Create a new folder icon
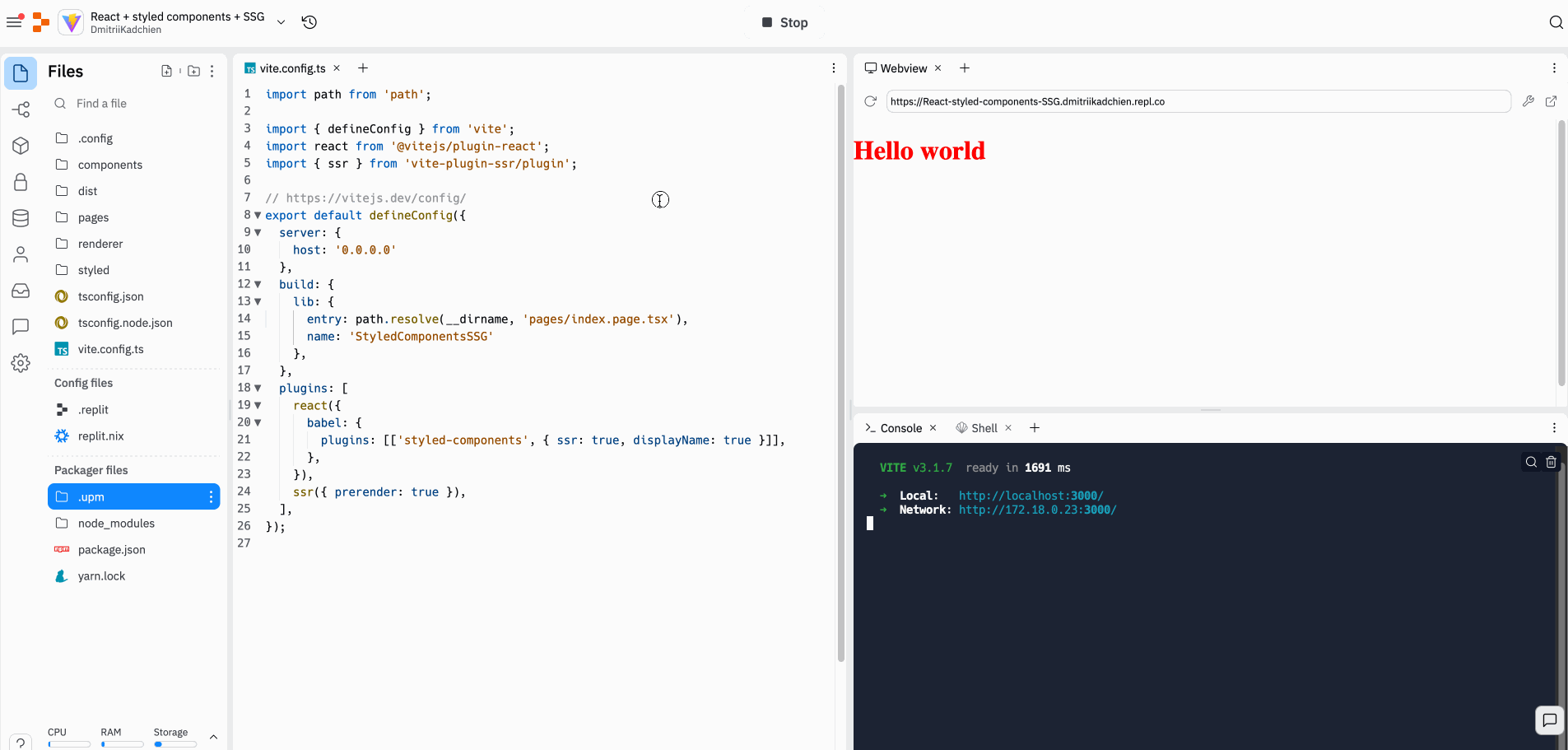The image size is (1568, 750). click(193, 71)
